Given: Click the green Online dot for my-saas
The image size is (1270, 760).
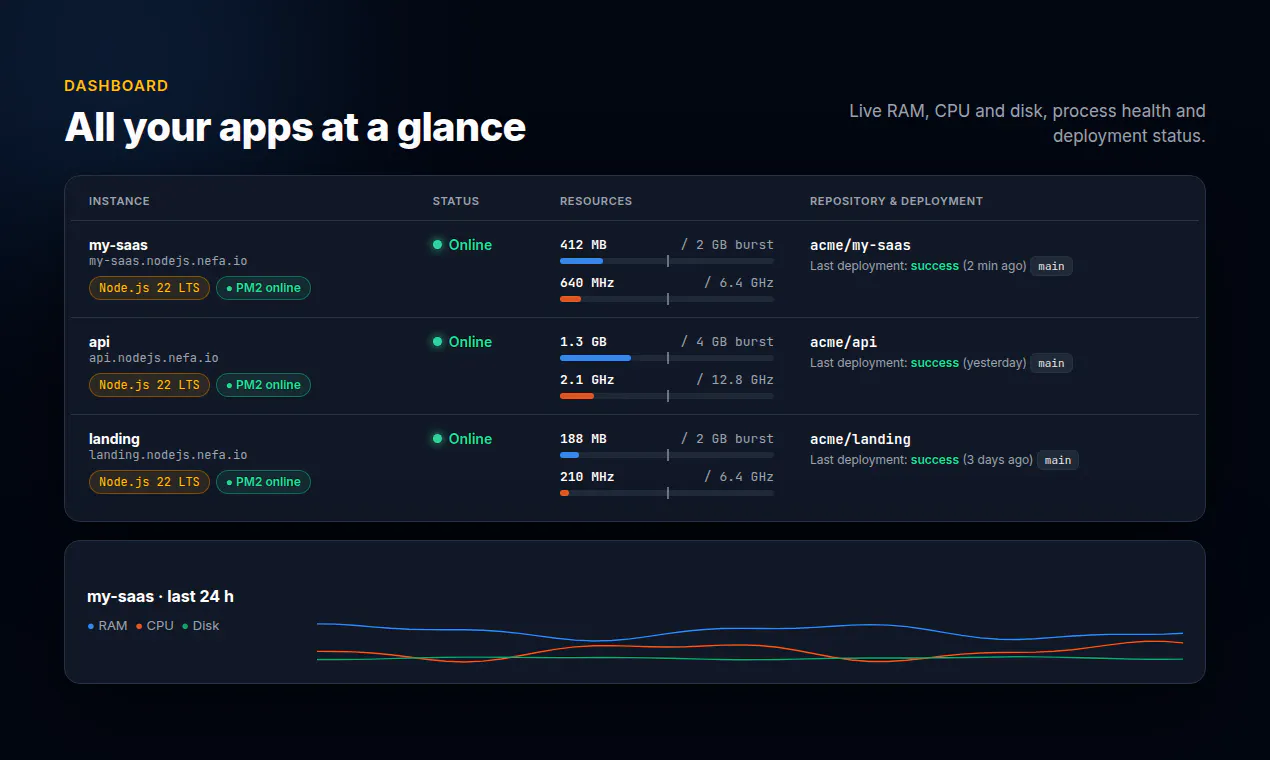Looking at the screenshot, I should click(x=437, y=245).
